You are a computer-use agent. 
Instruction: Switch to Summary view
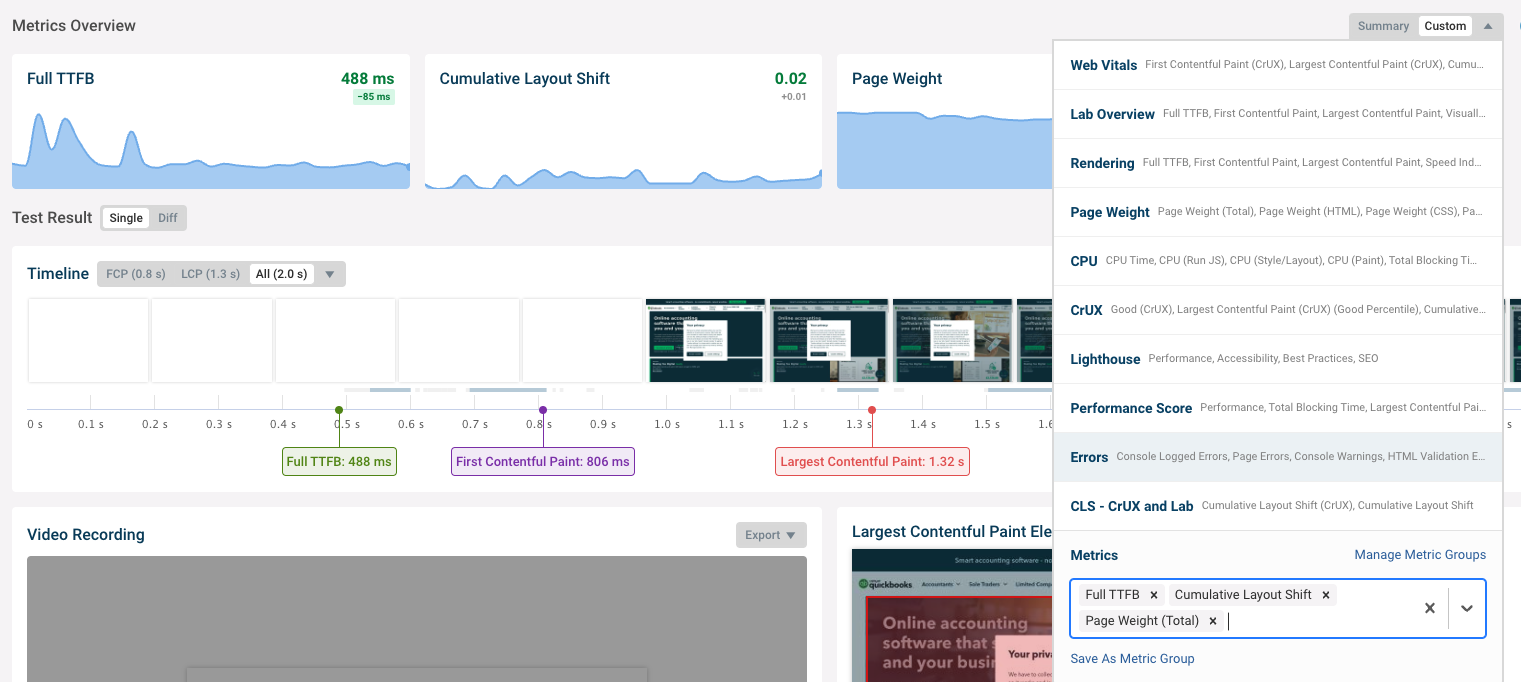[x=1384, y=26]
